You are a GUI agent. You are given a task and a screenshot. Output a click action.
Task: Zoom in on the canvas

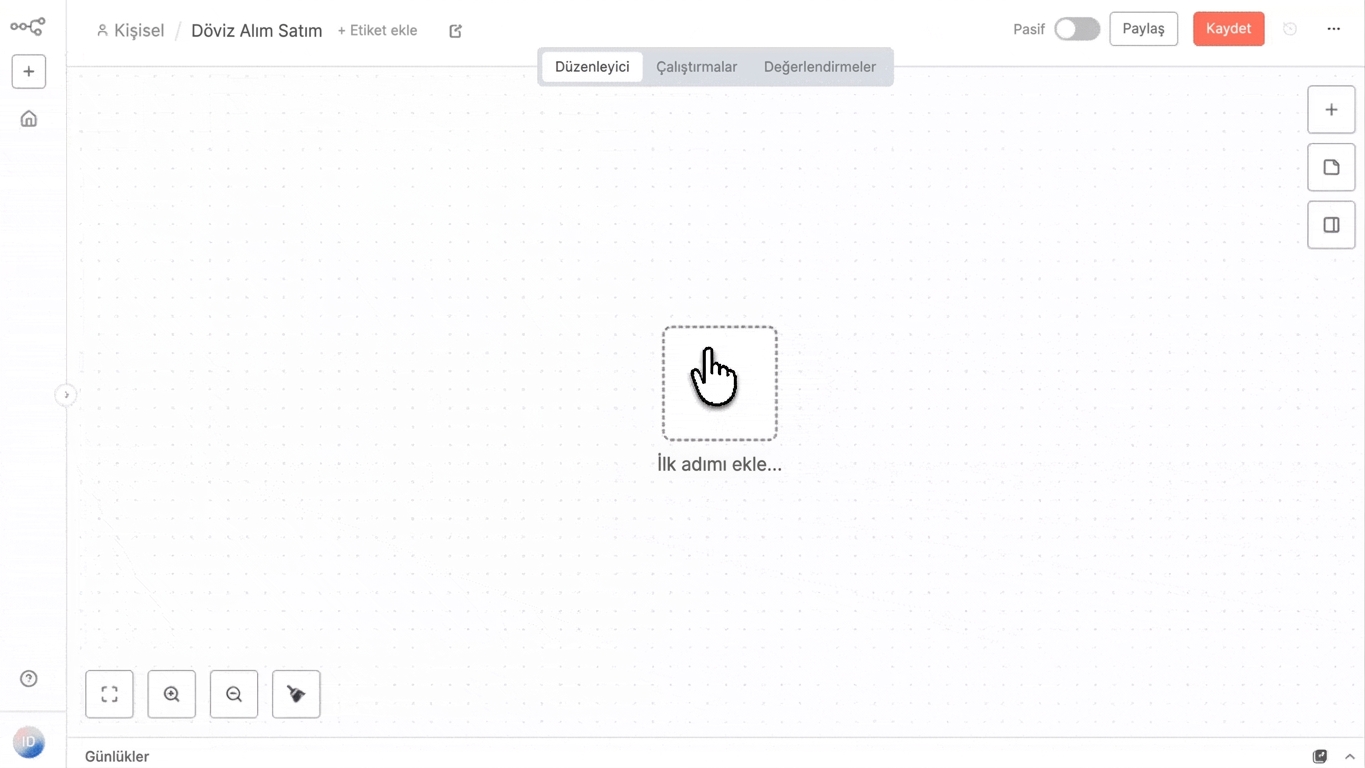pyautogui.click(x=172, y=694)
